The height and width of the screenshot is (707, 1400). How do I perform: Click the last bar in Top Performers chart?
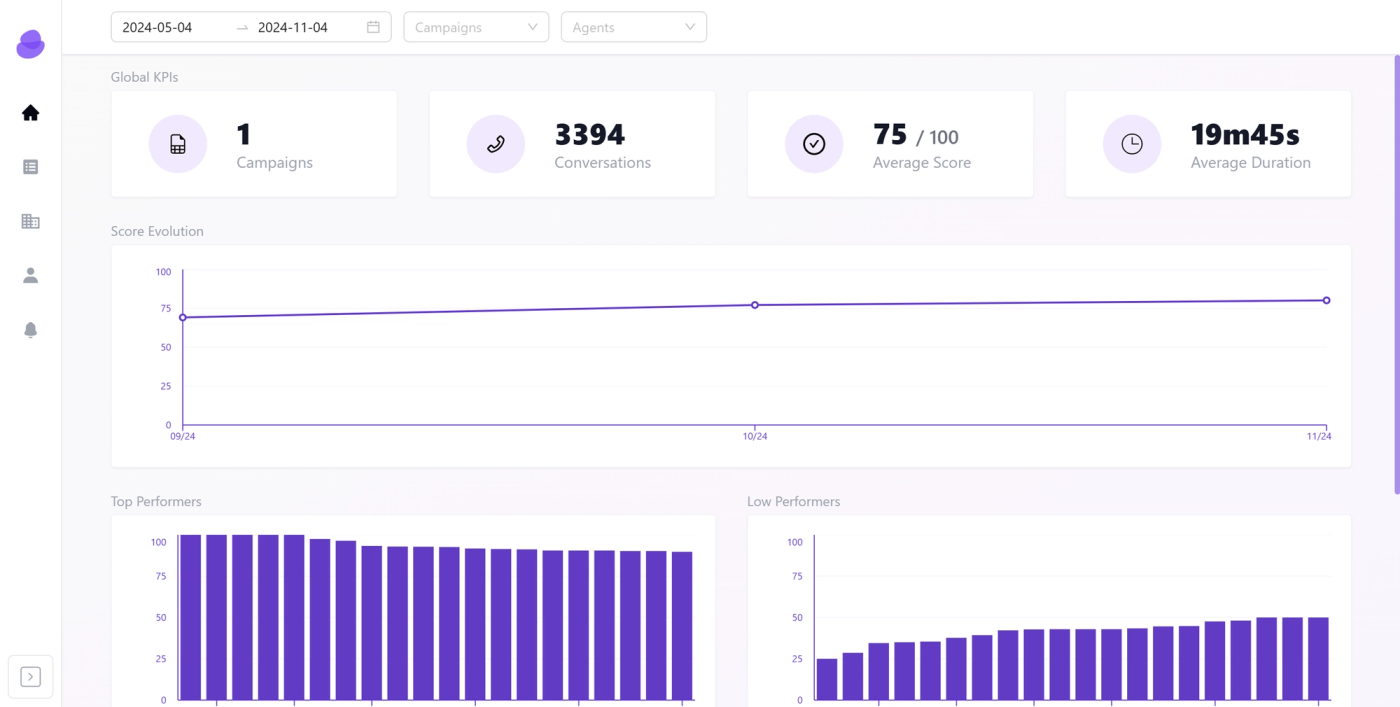pyautogui.click(x=682, y=626)
